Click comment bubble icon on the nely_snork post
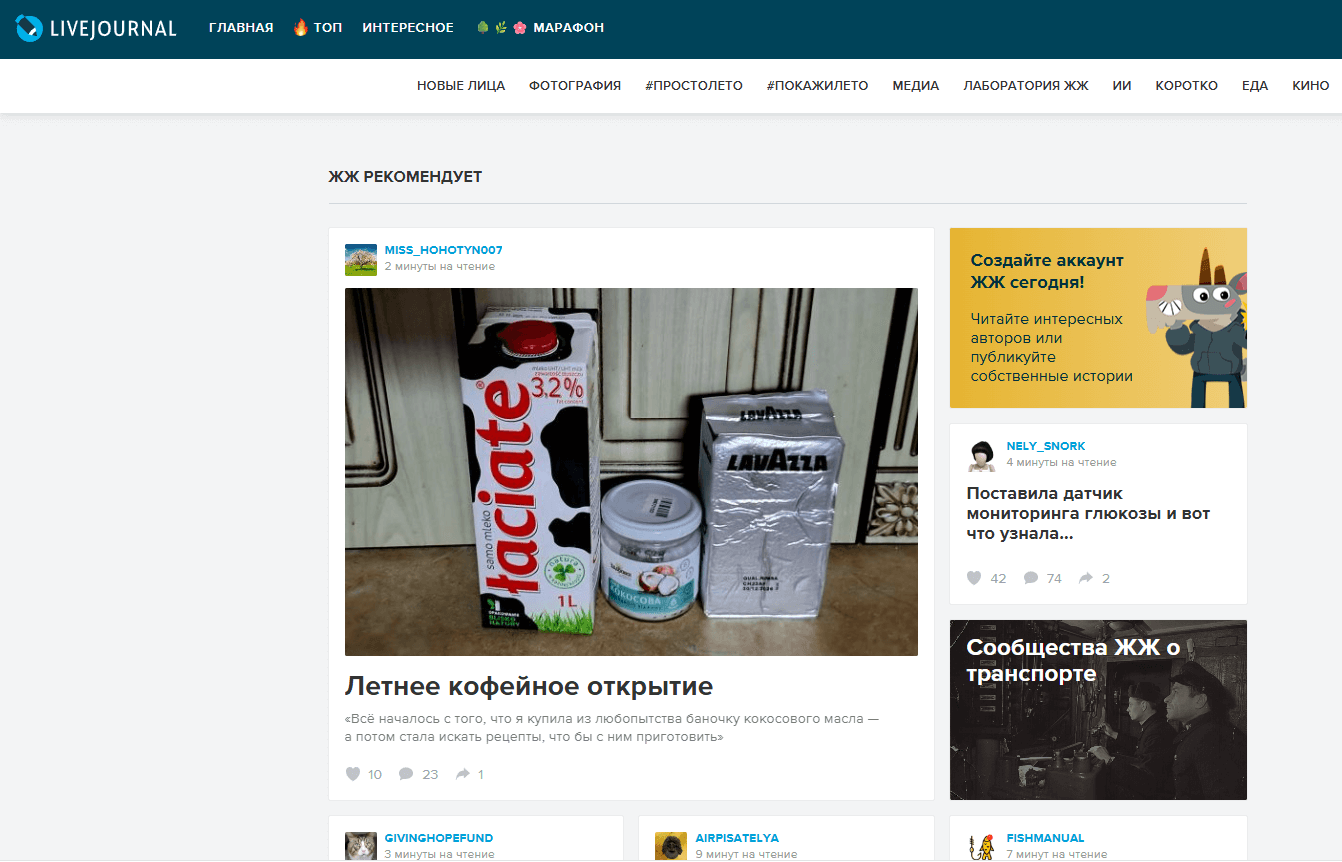This screenshot has height=862, width=1342. [1030, 578]
